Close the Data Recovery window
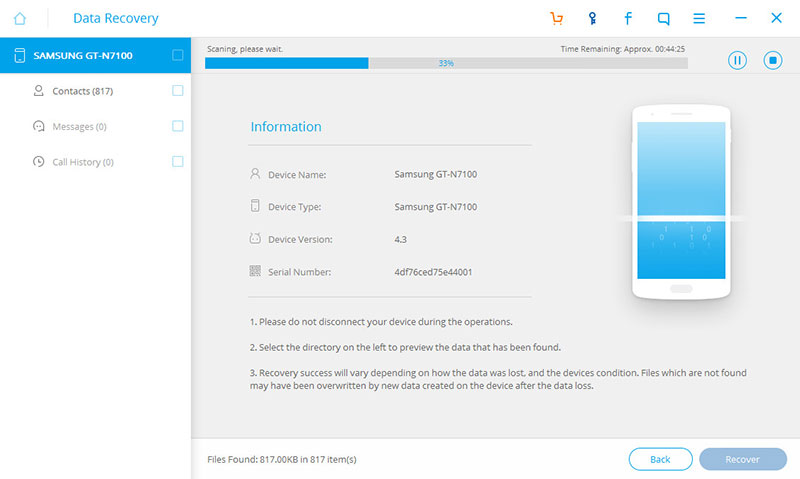The width and height of the screenshot is (800, 479). [x=777, y=18]
